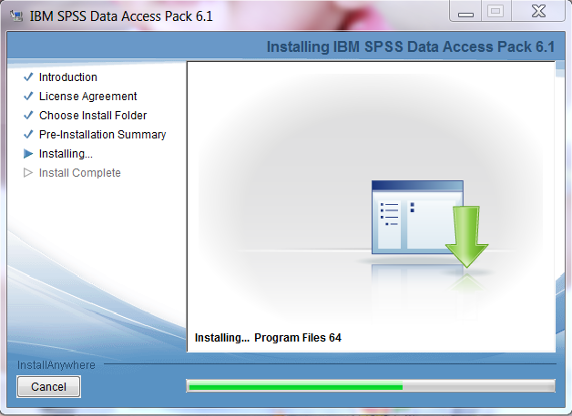The width and height of the screenshot is (572, 416).
Task: Minimize the installer window
Action: click(466, 12)
